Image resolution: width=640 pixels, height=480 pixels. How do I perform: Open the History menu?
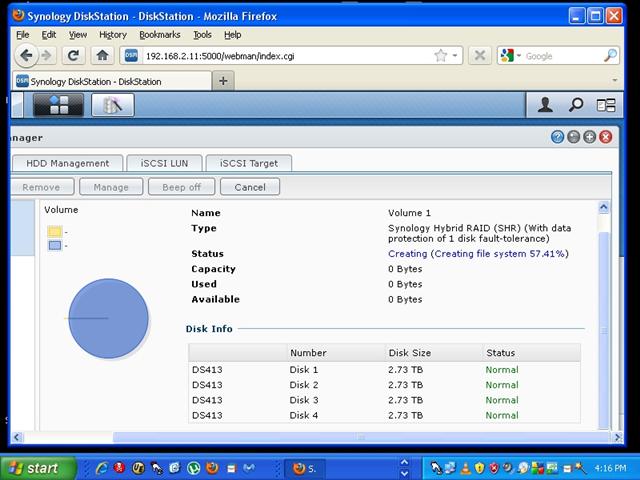click(113, 35)
